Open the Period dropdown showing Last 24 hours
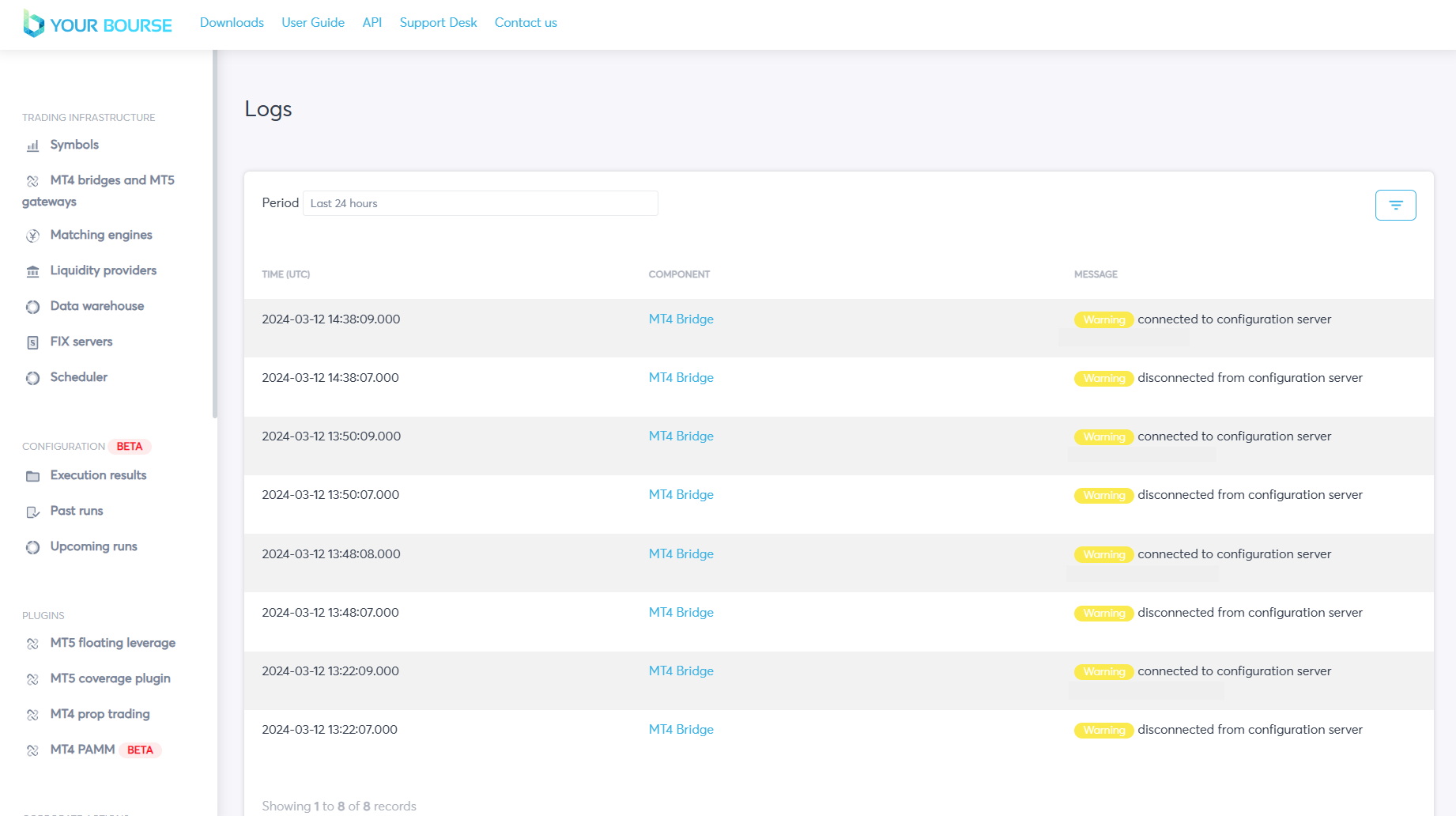This screenshot has height=816, width=1456. [480, 203]
